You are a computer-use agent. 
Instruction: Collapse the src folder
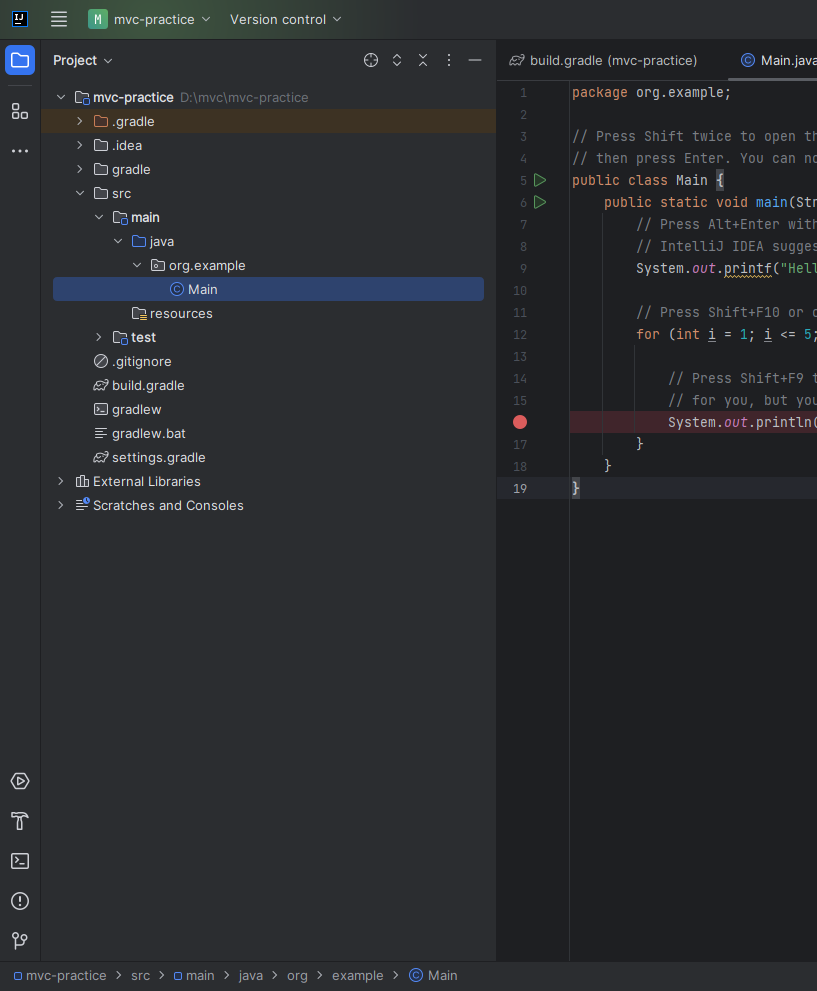click(80, 193)
